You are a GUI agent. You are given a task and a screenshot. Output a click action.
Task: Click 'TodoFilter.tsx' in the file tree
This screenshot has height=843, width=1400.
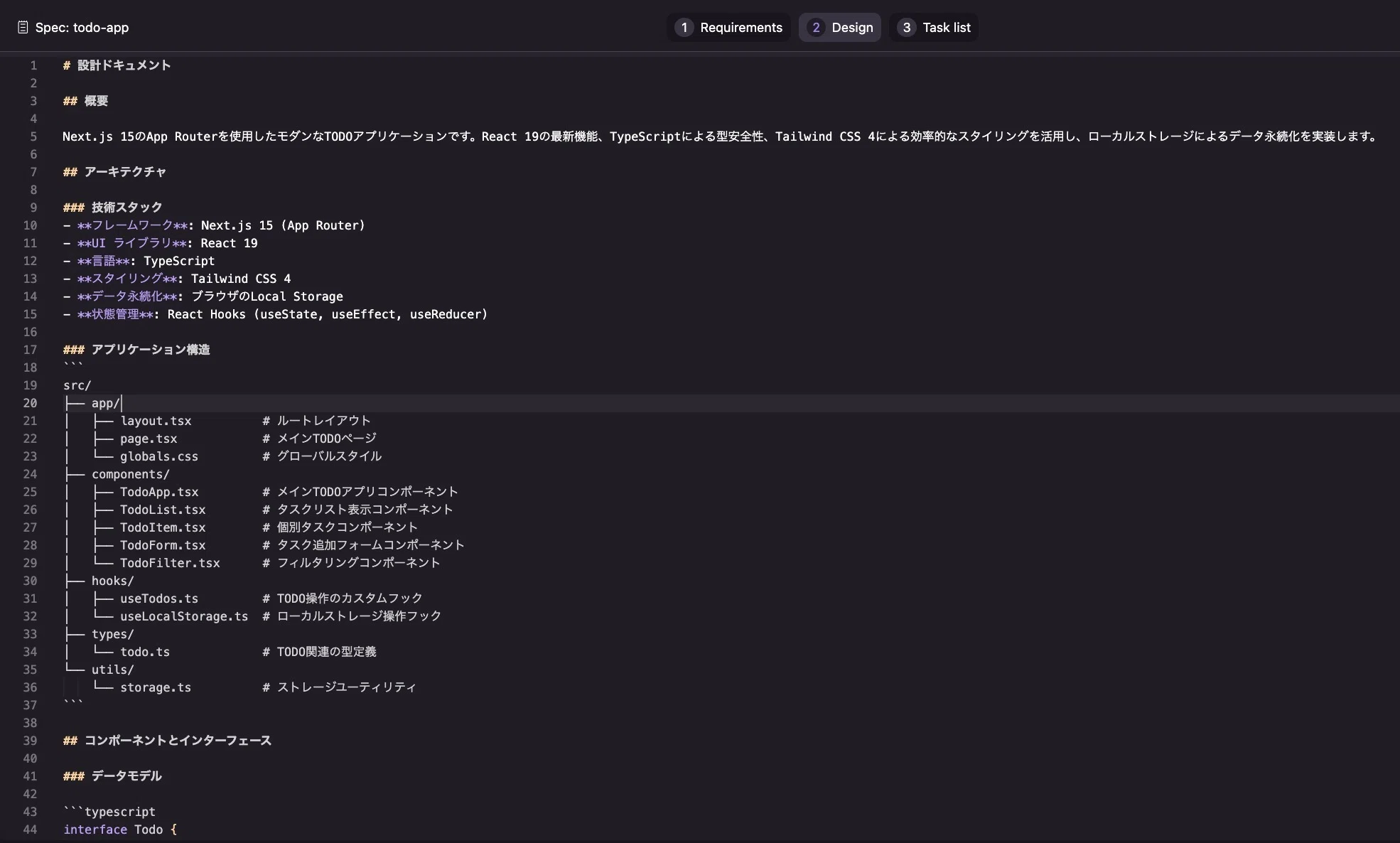pyautogui.click(x=170, y=563)
